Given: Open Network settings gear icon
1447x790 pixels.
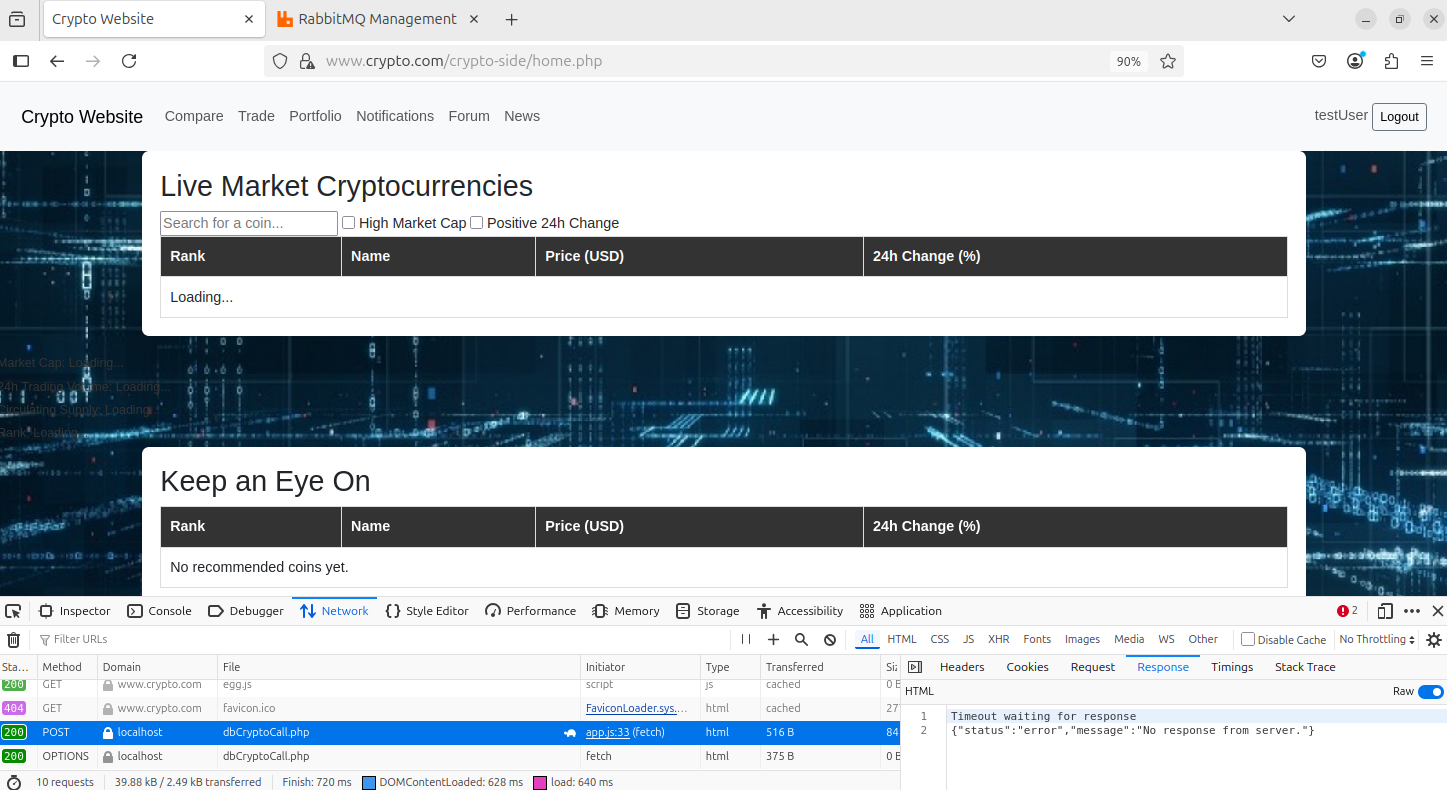Looking at the screenshot, I should pyautogui.click(x=1433, y=640).
